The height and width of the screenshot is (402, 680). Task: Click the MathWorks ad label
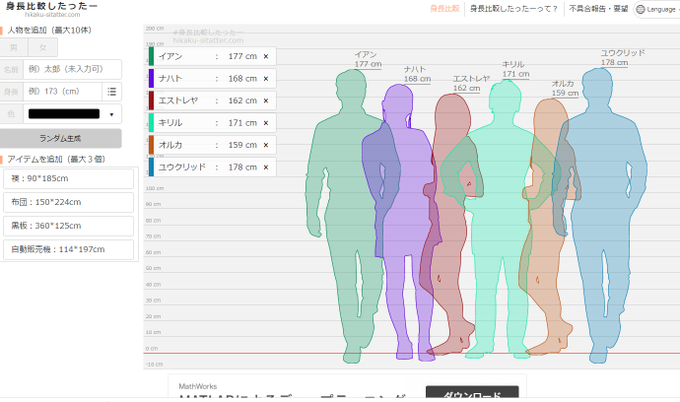(x=198, y=386)
